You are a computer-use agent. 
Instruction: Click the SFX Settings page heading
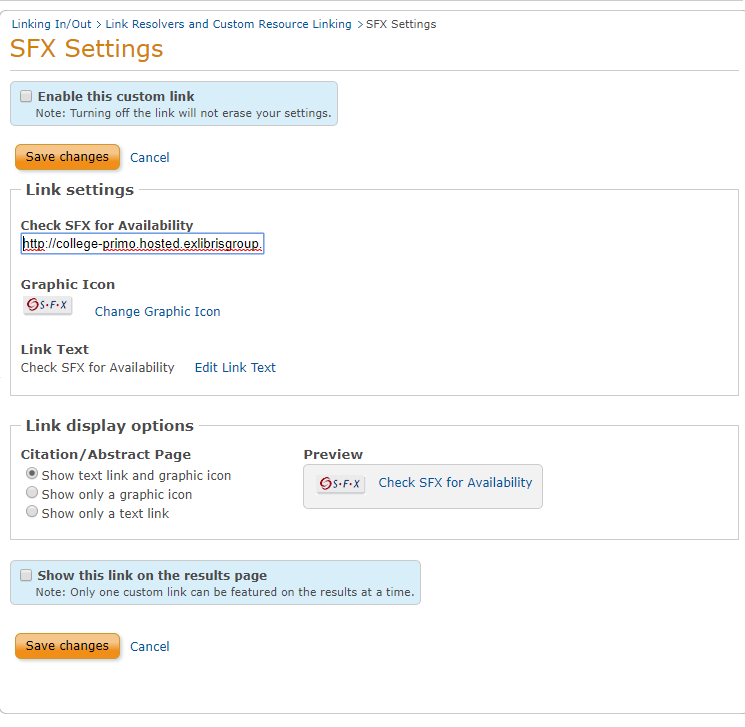(86, 49)
